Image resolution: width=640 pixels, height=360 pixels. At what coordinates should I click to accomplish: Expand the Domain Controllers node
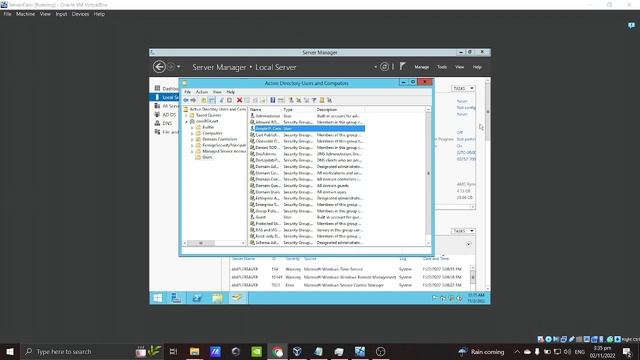point(192,139)
